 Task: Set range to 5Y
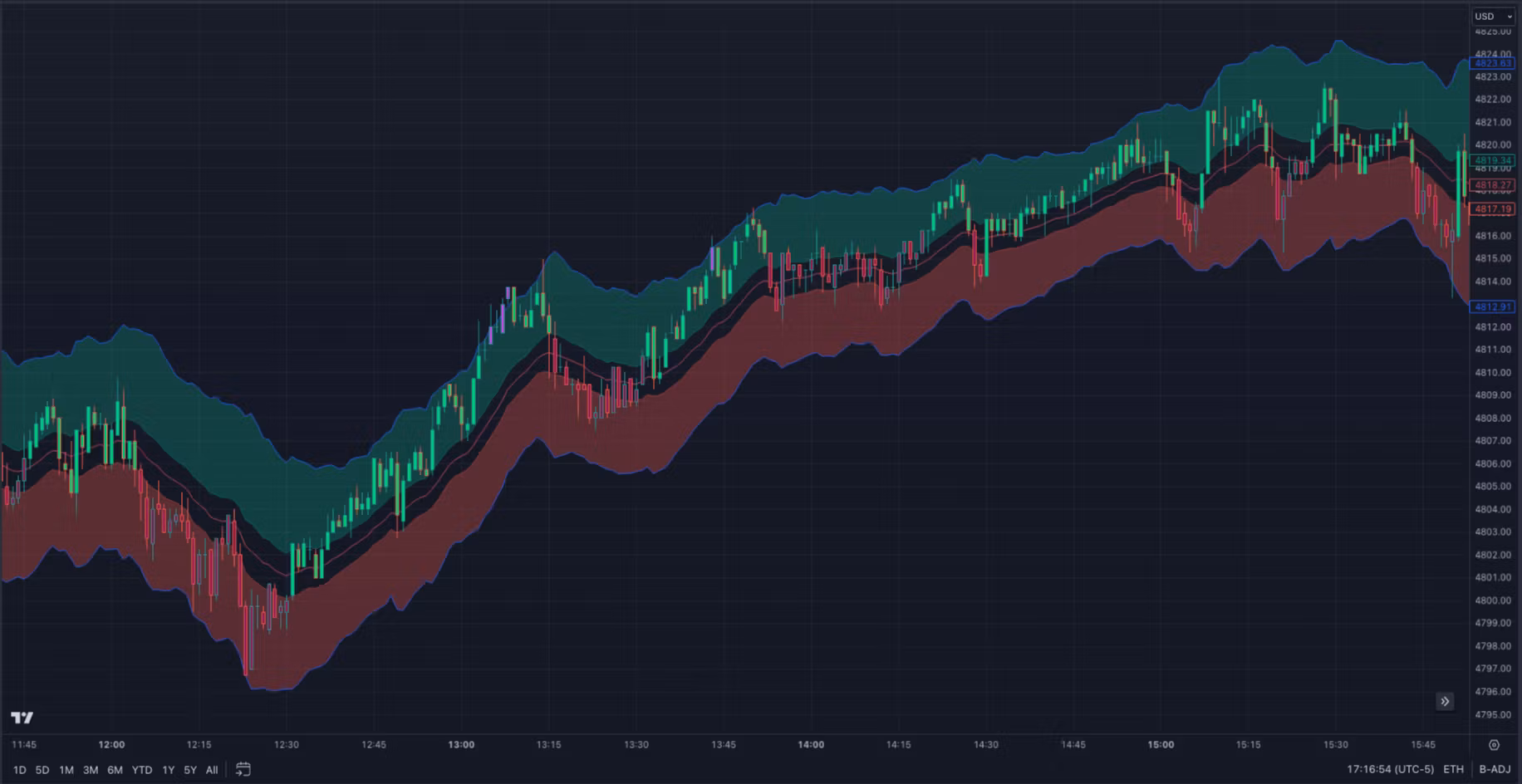pyautogui.click(x=190, y=770)
